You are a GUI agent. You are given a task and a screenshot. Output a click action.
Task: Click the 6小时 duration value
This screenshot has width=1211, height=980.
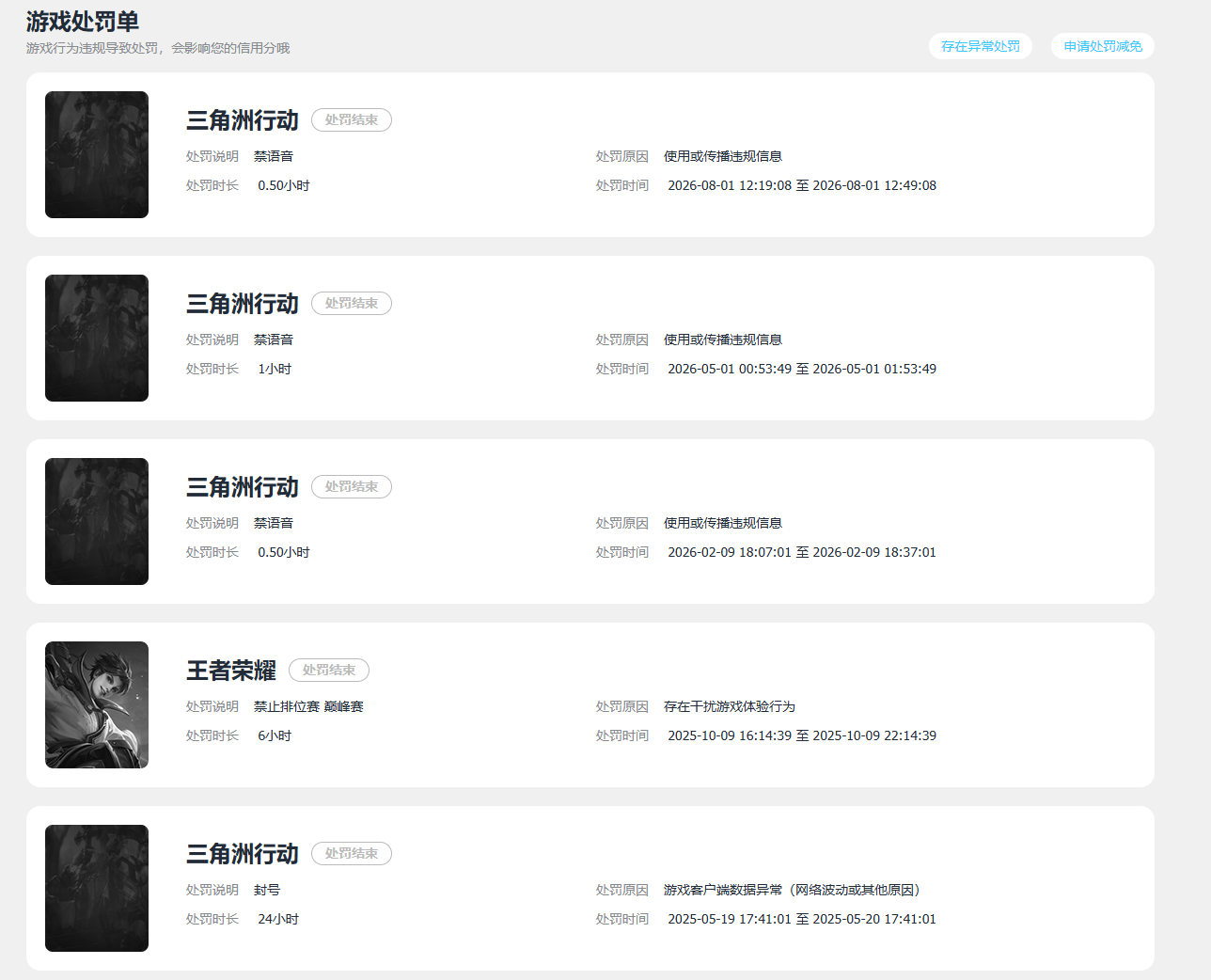tap(275, 736)
